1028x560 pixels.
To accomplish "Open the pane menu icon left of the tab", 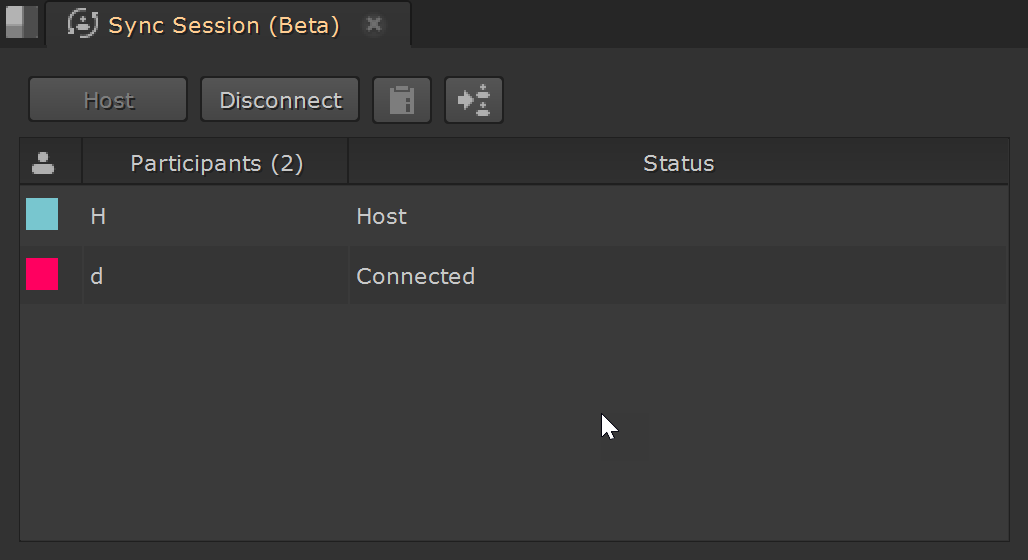I will click(x=21, y=22).
